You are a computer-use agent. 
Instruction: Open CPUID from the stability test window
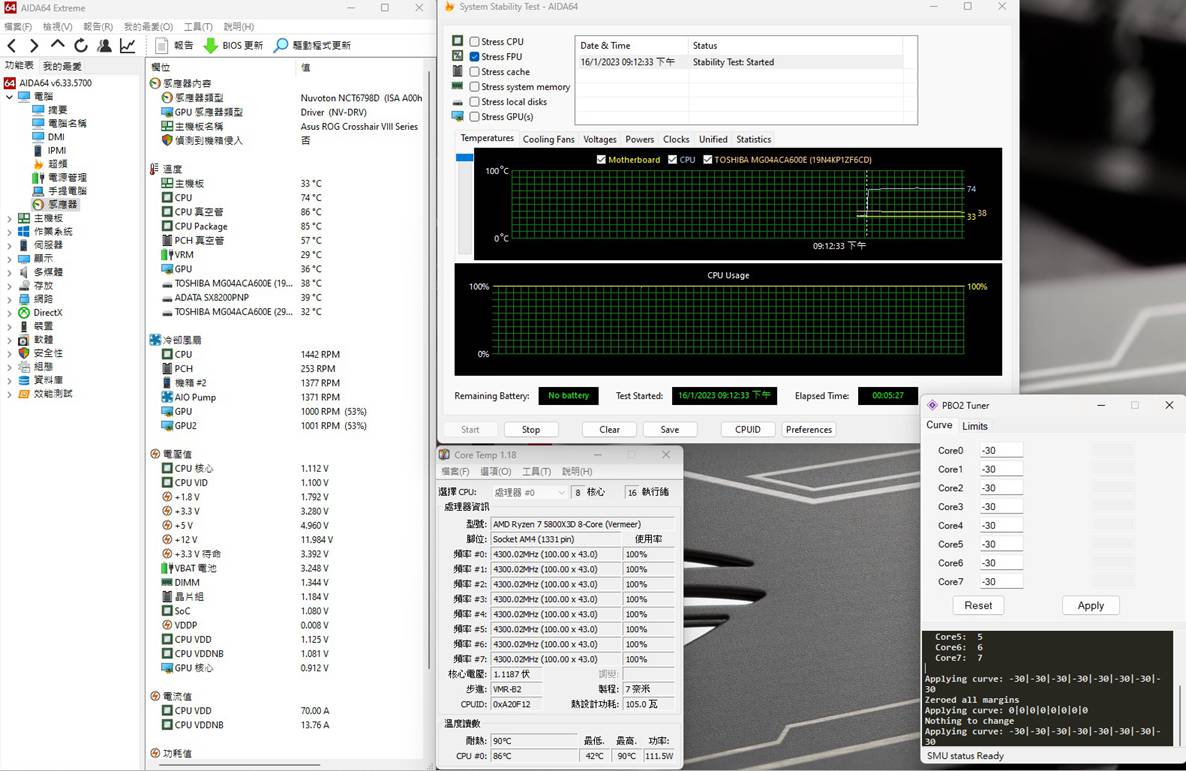[748, 430]
